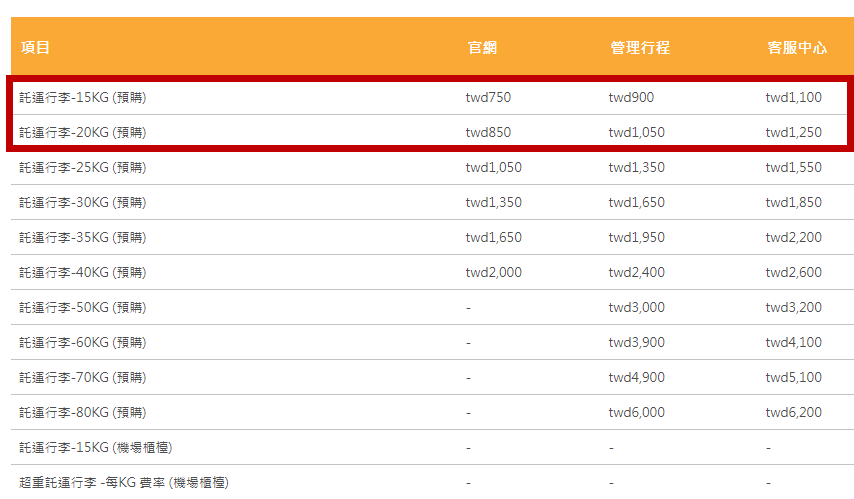Click the 項目 column header
Screen dimensions: 854x499
pos(35,48)
